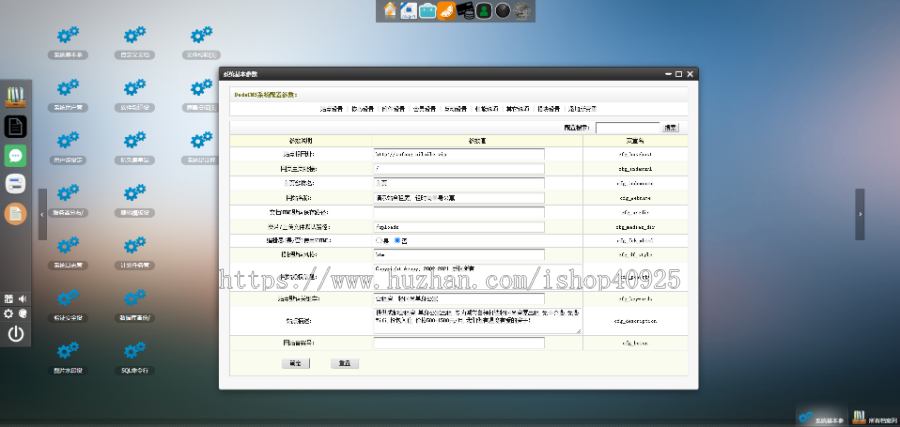This screenshot has height=427, width=900.
Task: Open the black sphere icon in top dock
Action: click(503, 11)
